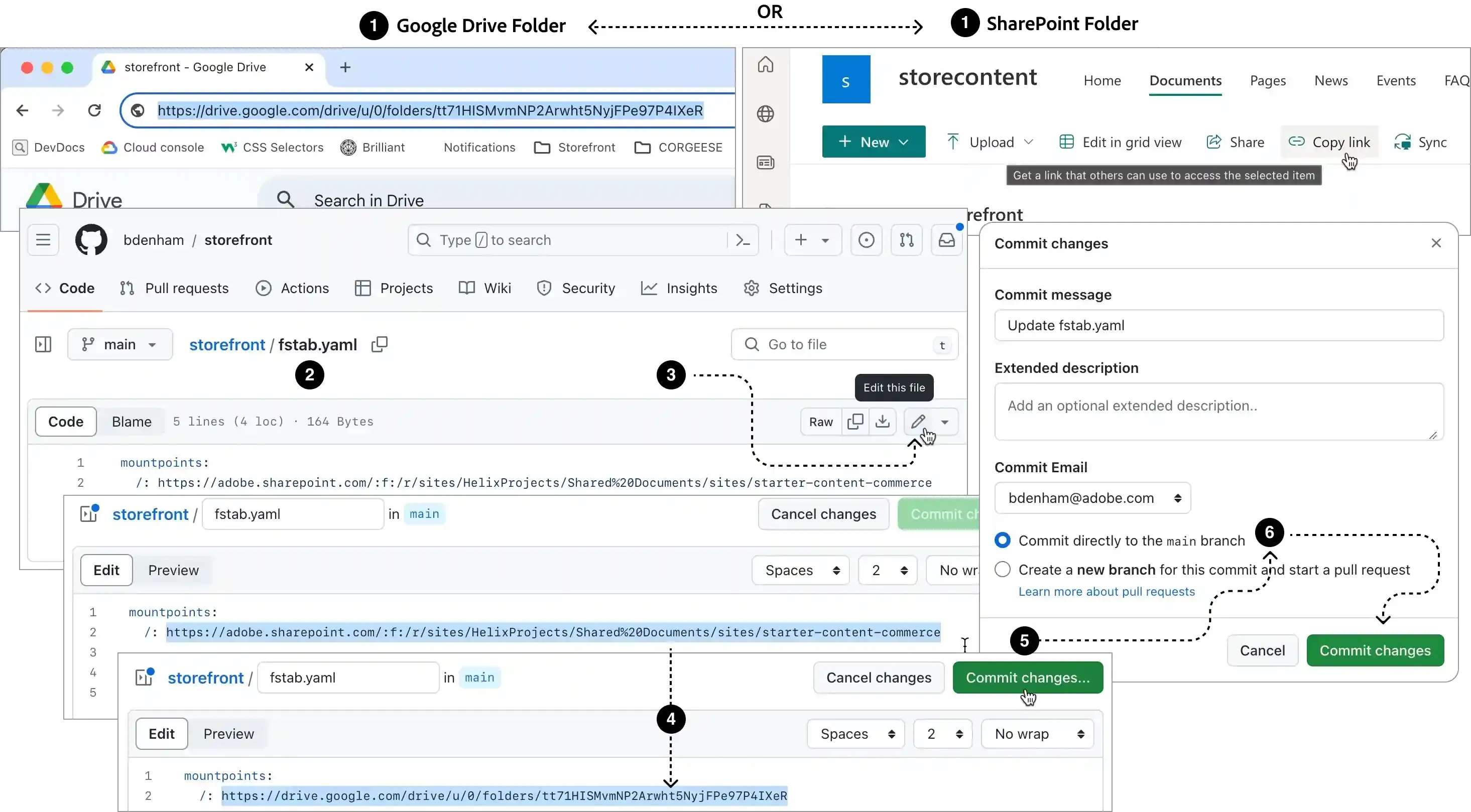This screenshot has width=1471, height=812.
Task: Click the SharePoint globe sites icon
Action: [765, 113]
